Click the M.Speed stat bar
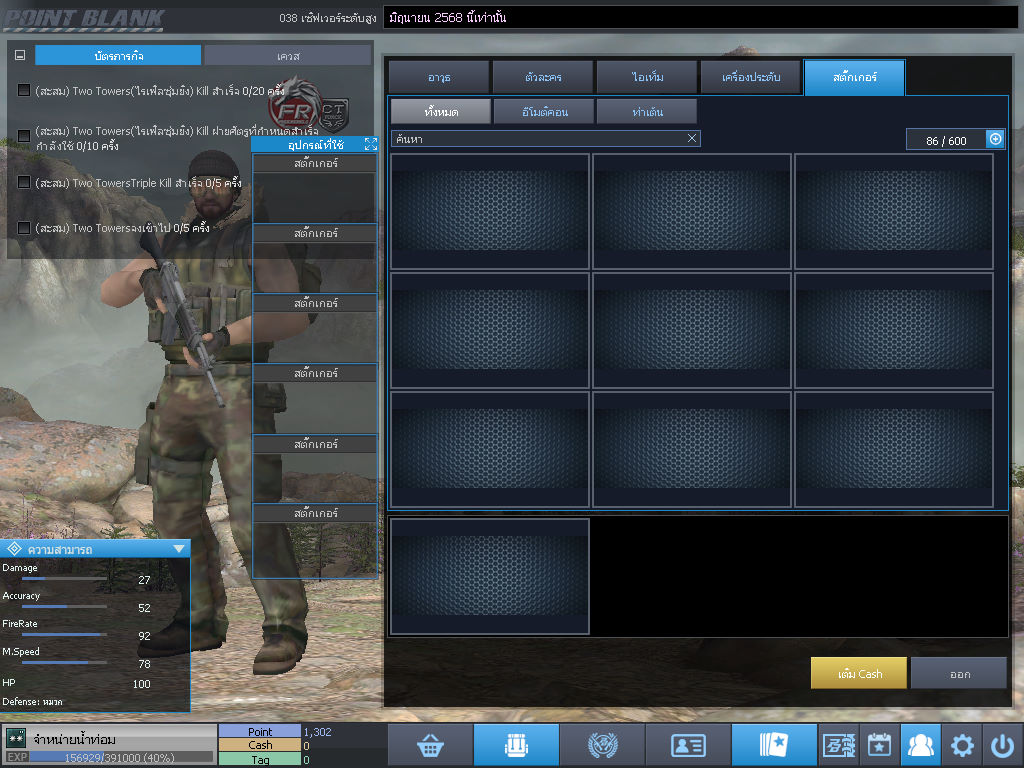Screen dimensions: 1024x768 point(65,662)
